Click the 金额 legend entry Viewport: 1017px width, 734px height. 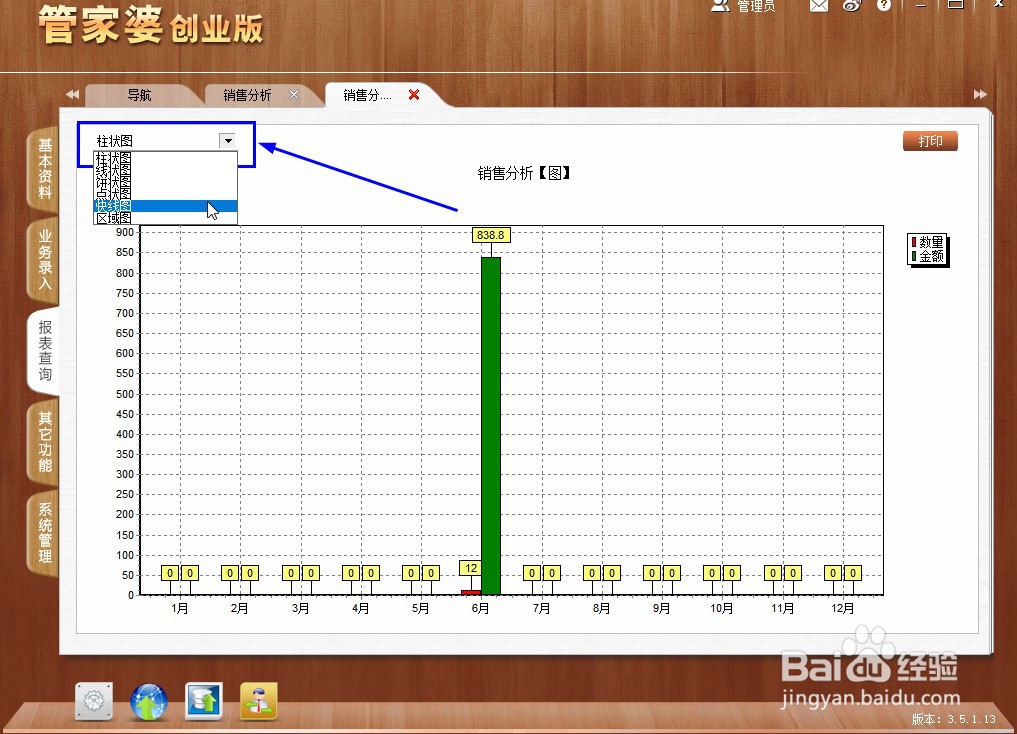(x=927, y=256)
